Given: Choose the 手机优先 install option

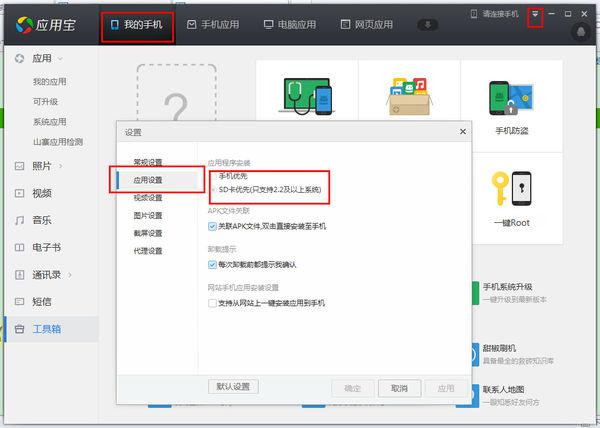Looking at the screenshot, I should click(x=230, y=176).
